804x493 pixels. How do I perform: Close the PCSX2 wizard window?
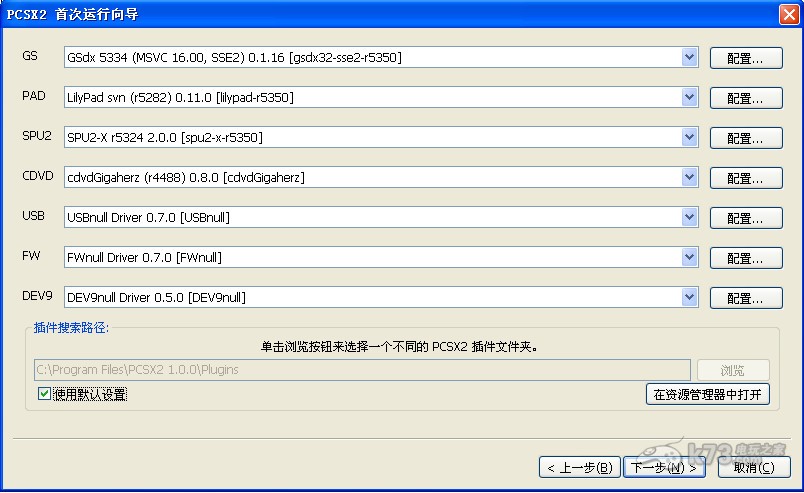(787, 13)
